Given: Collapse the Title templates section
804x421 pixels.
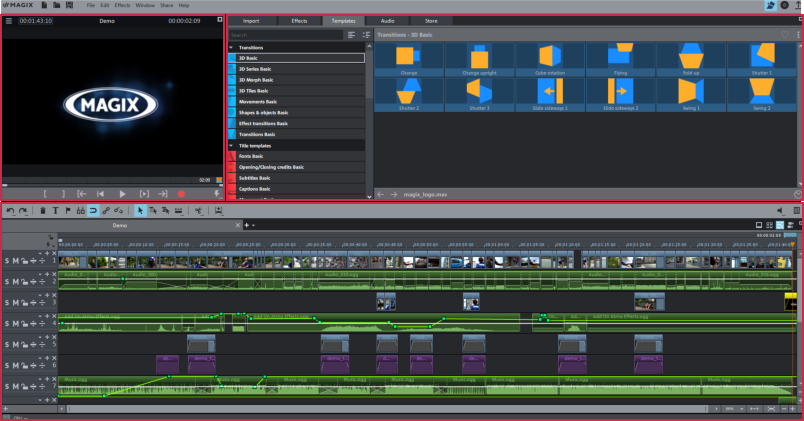Looking at the screenshot, I should (231, 146).
